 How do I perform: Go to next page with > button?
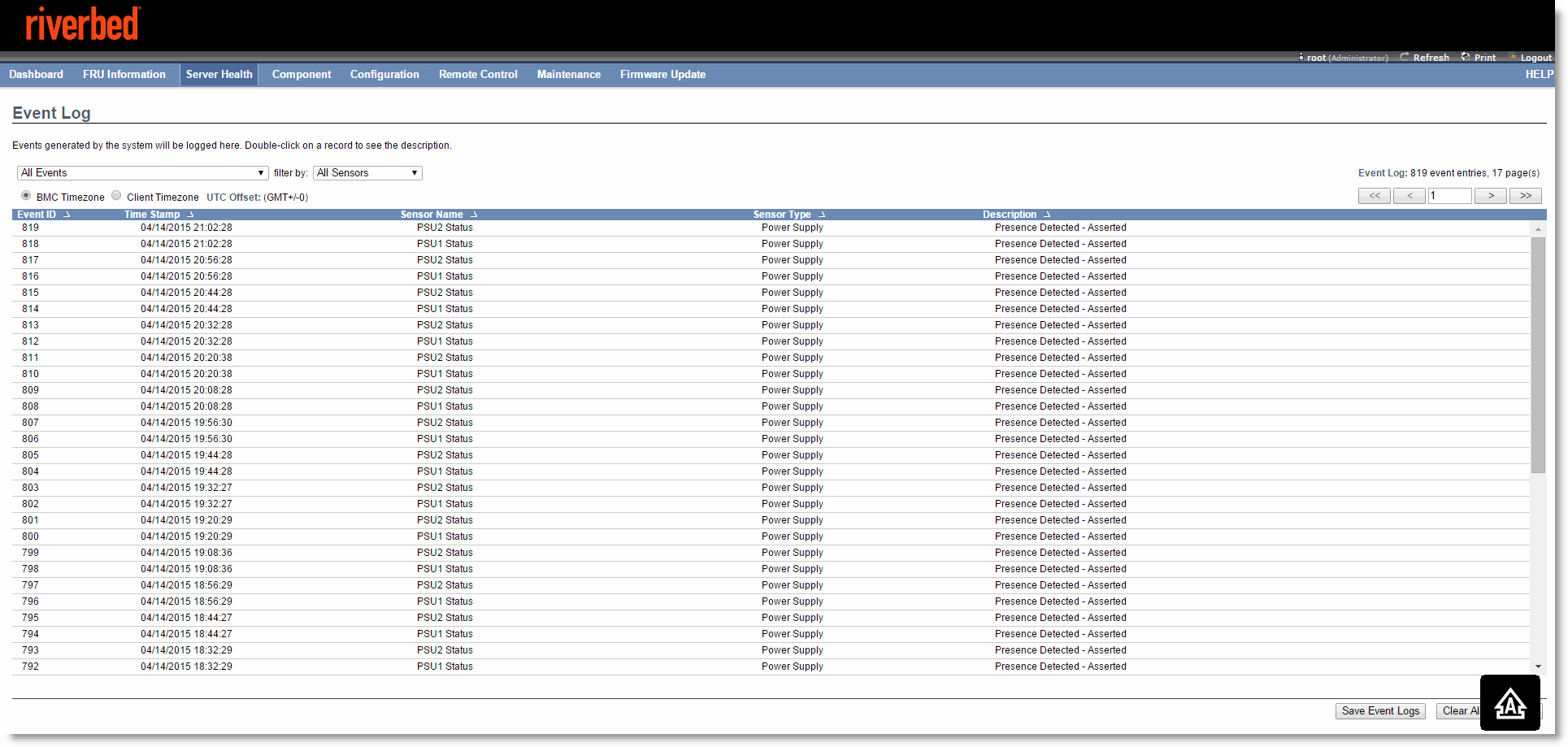click(1491, 196)
